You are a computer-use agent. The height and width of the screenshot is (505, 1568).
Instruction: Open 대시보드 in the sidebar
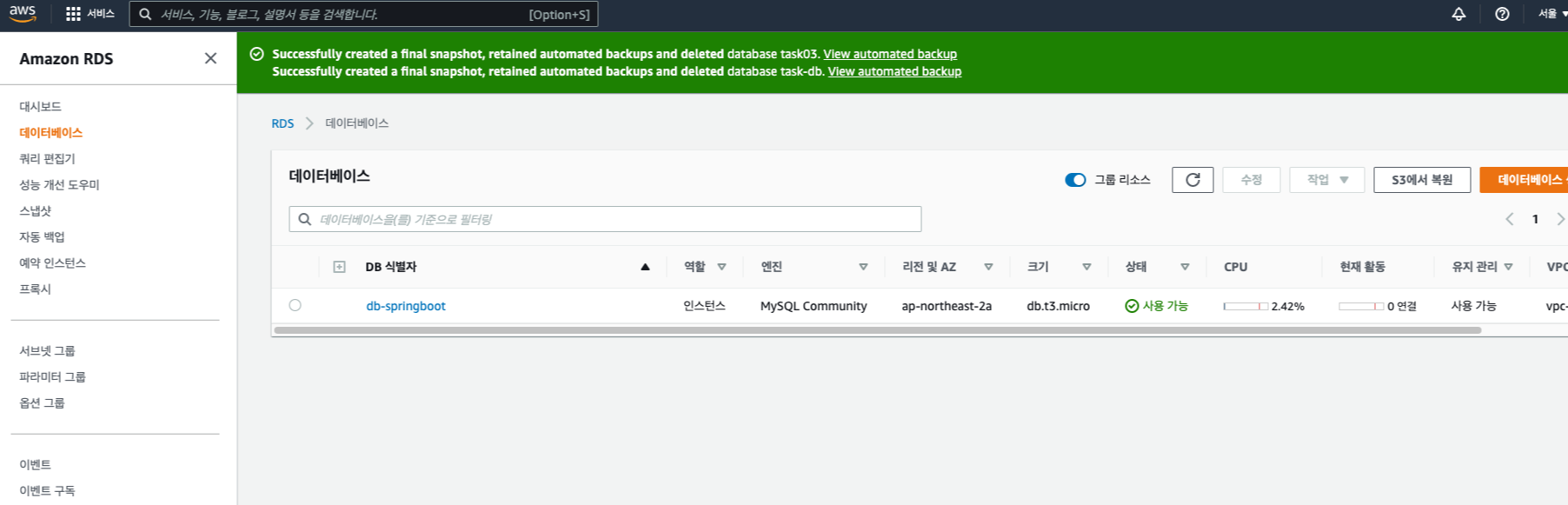pos(40,106)
